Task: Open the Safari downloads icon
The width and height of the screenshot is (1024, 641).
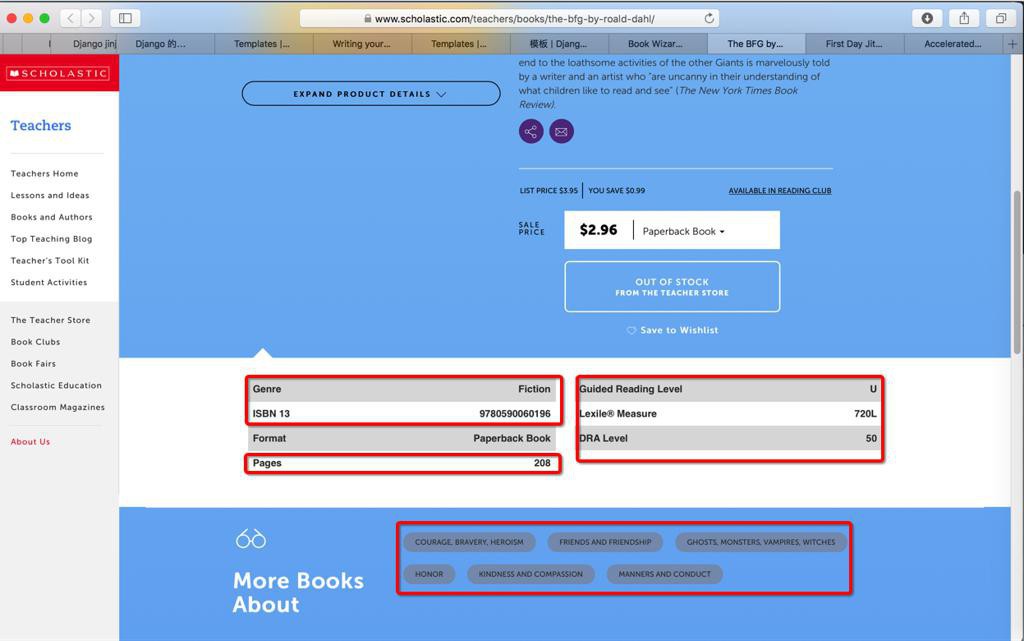Action: (x=927, y=18)
